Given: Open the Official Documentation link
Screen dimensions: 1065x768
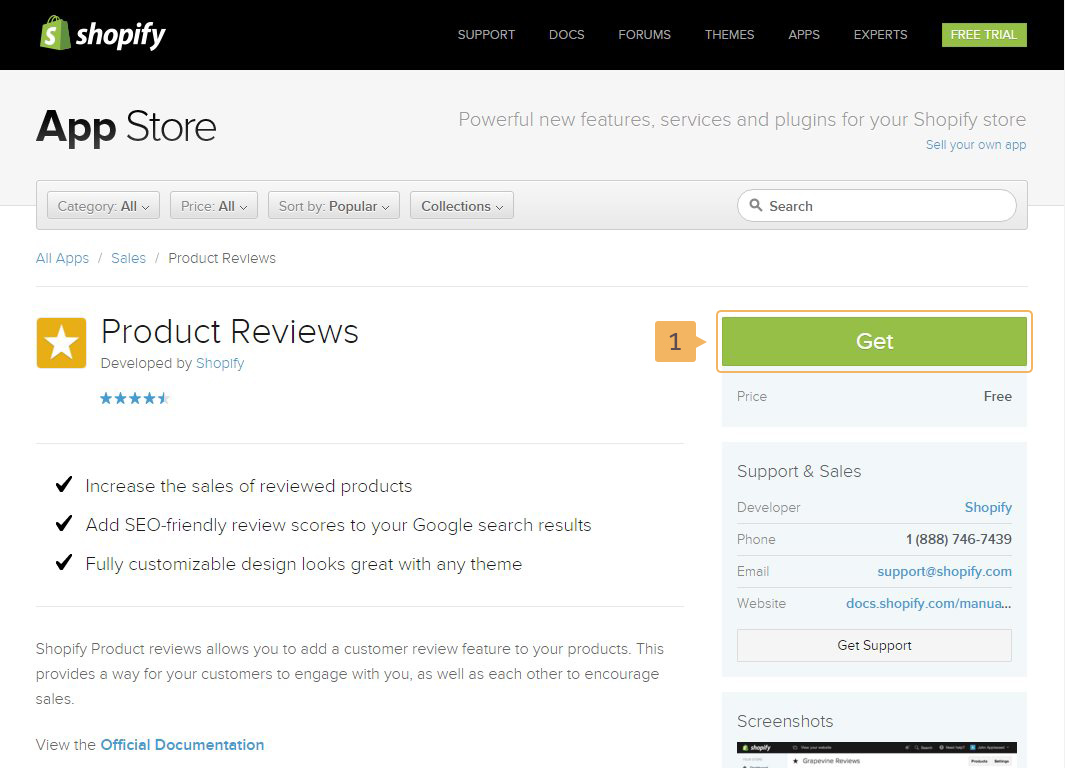Looking at the screenshot, I should point(182,745).
